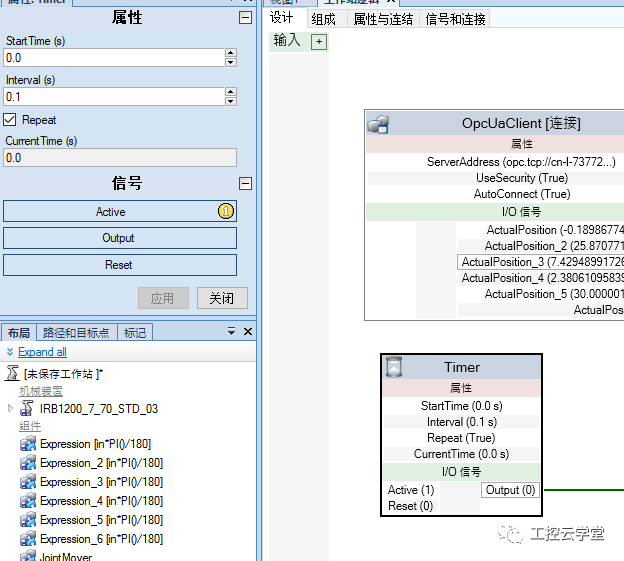624x561 pixels.
Task: Select the Expression_6 component icon
Action: pyautogui.click(x=28, y=539)
